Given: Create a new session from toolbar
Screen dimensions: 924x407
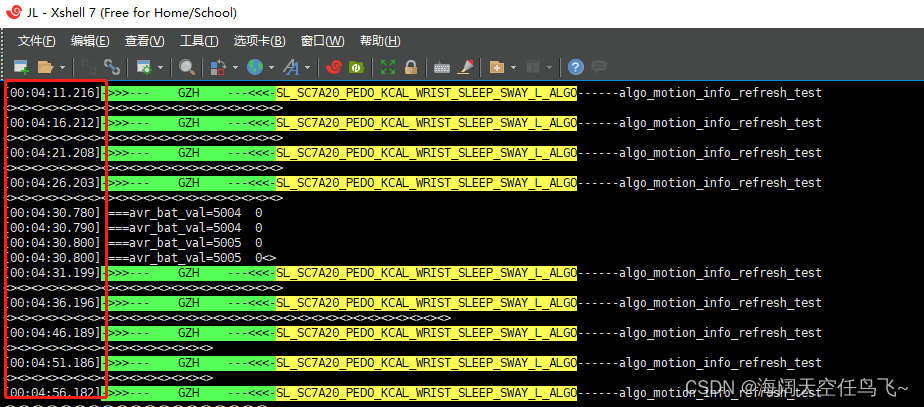Looking at the screenshot, I should tap(21, 67).
